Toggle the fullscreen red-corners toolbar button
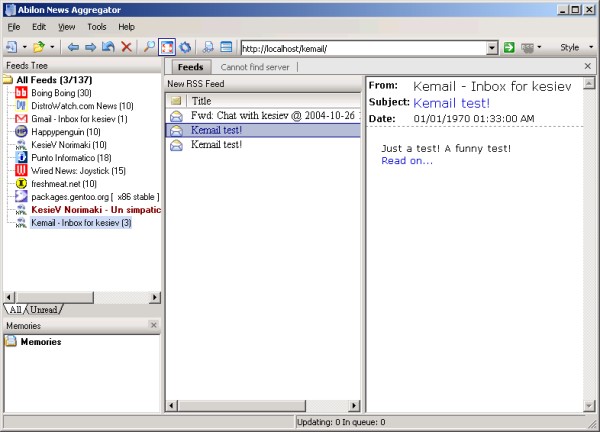Image resolution: width=600 pixels, height=432 pixels. [x=167, y=47]
